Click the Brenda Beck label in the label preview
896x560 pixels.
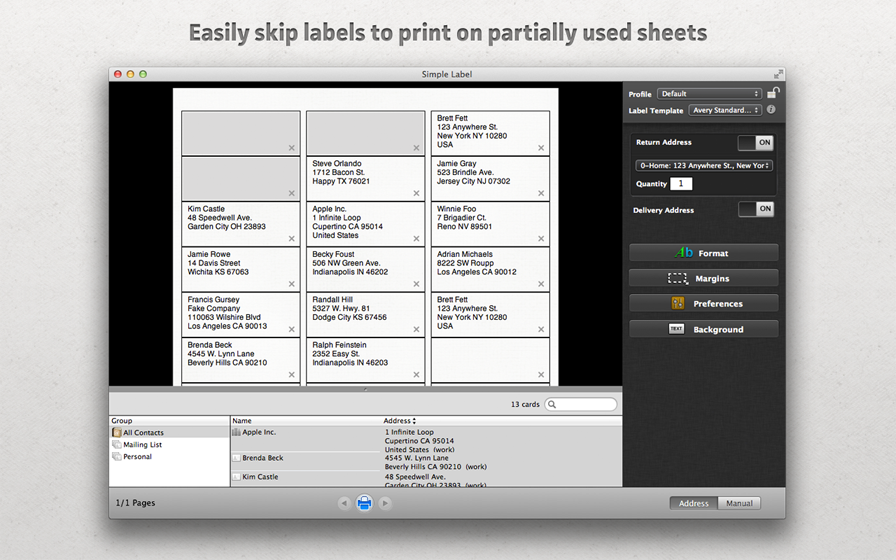pyautogui.click(x=241, y=360)
